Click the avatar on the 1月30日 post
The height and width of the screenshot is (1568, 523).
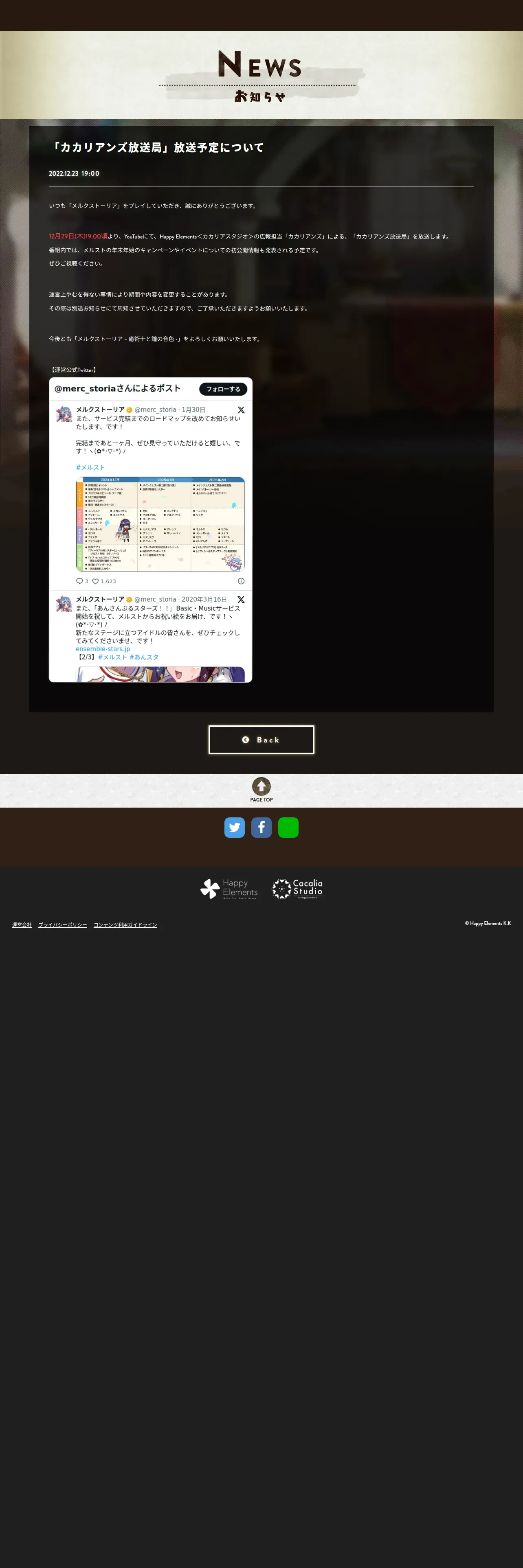coord(64,414)
